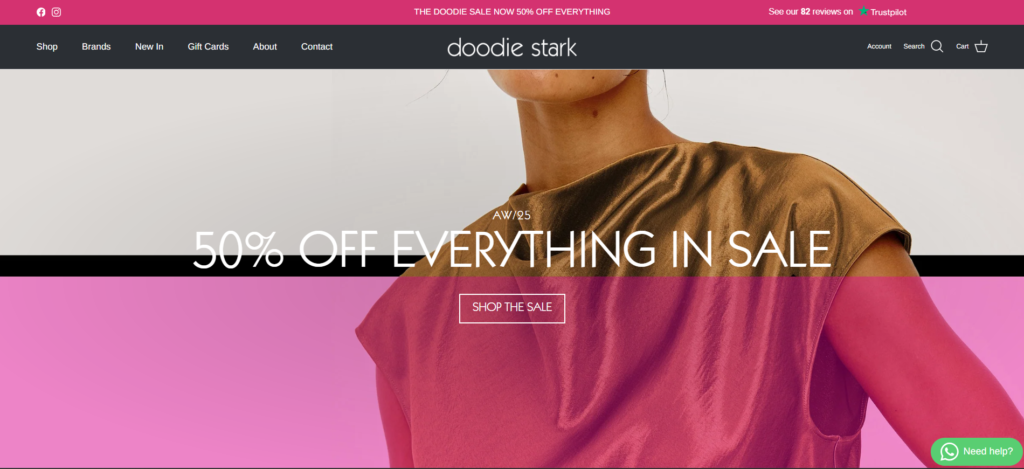Click the Search text label
The image size is (1024, 469).
point(914,46)
